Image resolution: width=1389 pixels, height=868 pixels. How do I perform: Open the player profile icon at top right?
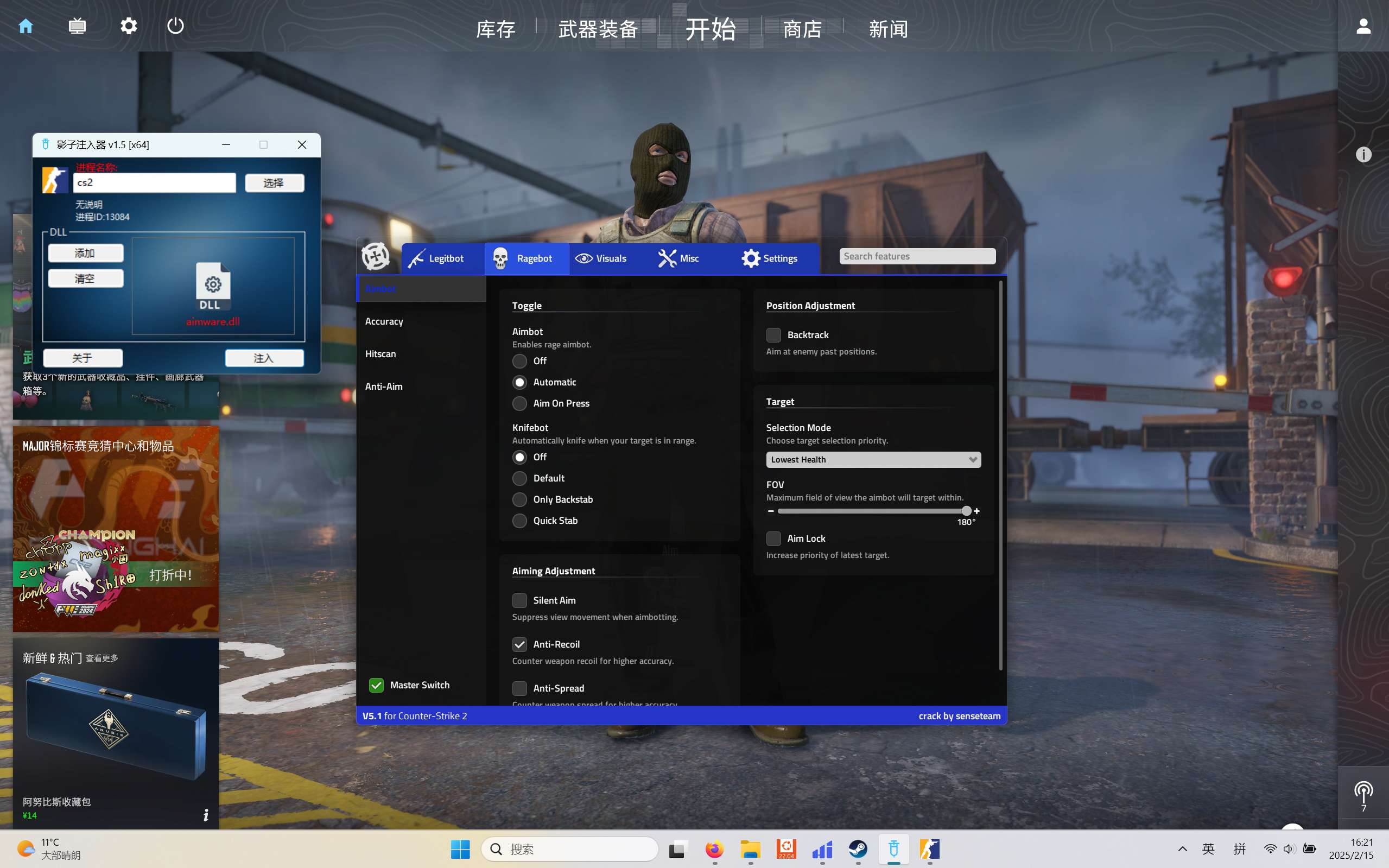click(x=1363, y=26)
